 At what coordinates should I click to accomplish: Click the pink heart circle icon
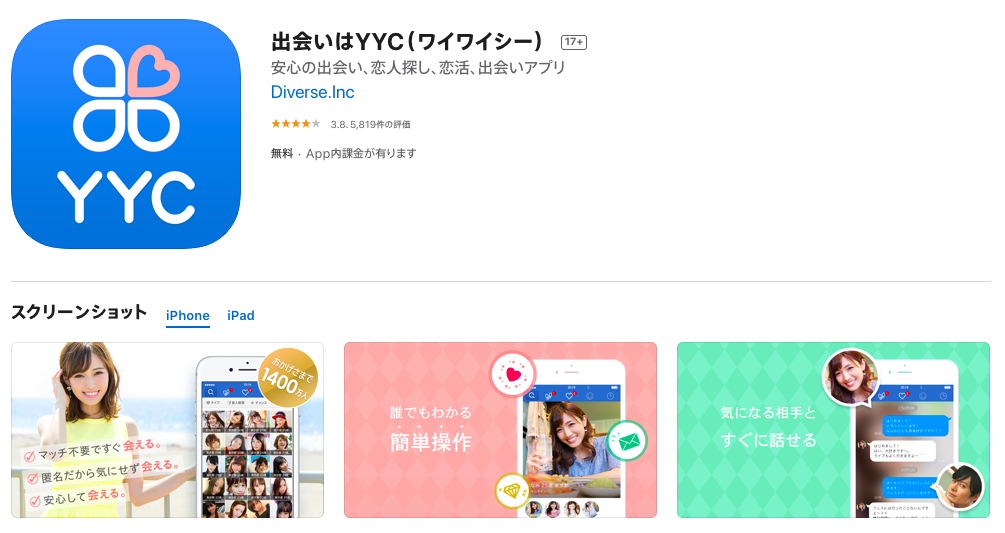coord(513,374)
